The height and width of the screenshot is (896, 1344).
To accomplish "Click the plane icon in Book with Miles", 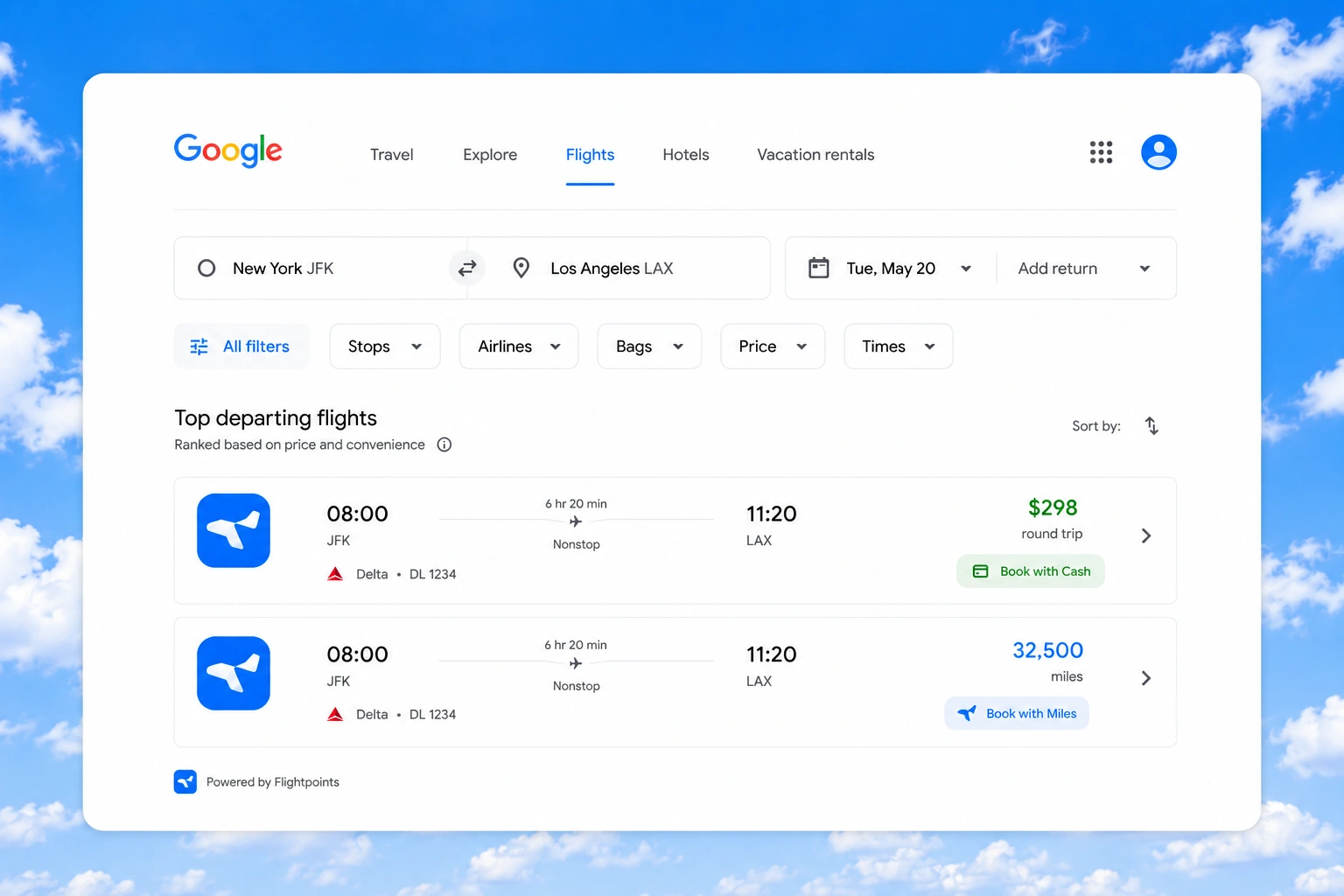I will [x=967, y=713].
